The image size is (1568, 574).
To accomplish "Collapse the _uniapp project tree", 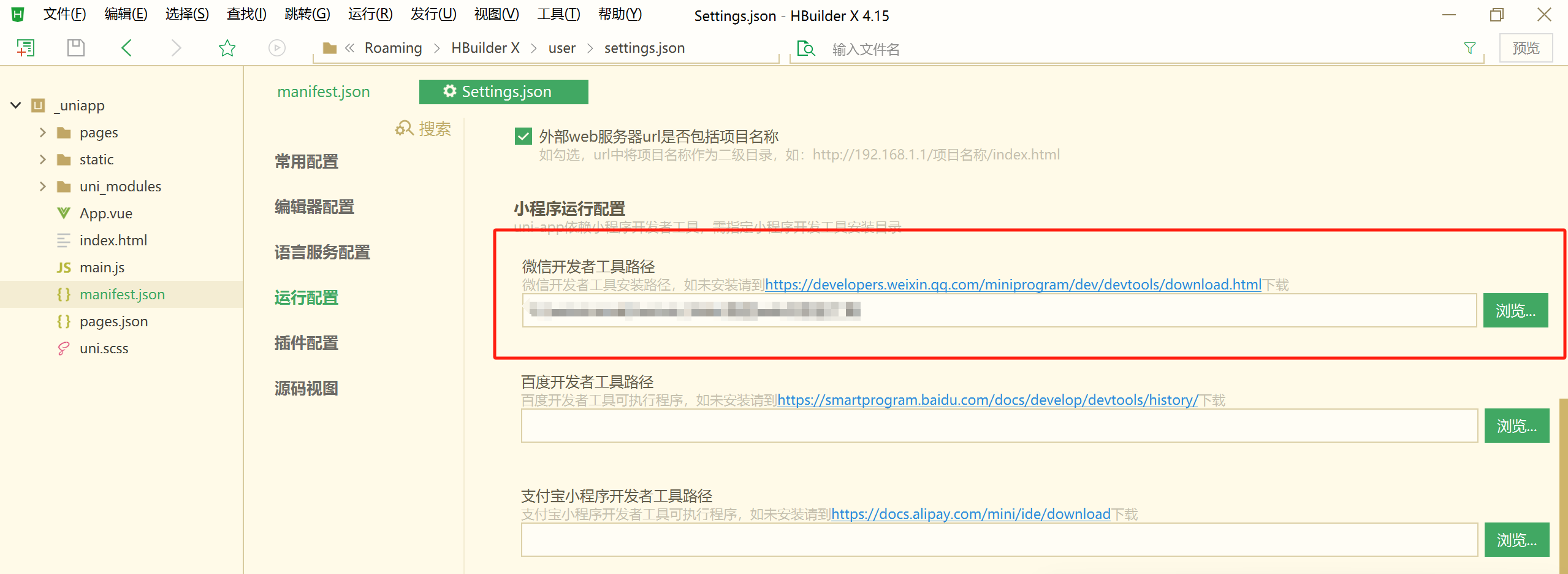I will tap(16, 105).
